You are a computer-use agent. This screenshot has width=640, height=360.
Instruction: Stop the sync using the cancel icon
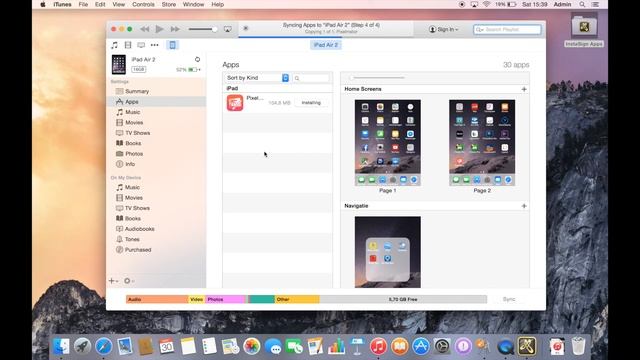246,28
